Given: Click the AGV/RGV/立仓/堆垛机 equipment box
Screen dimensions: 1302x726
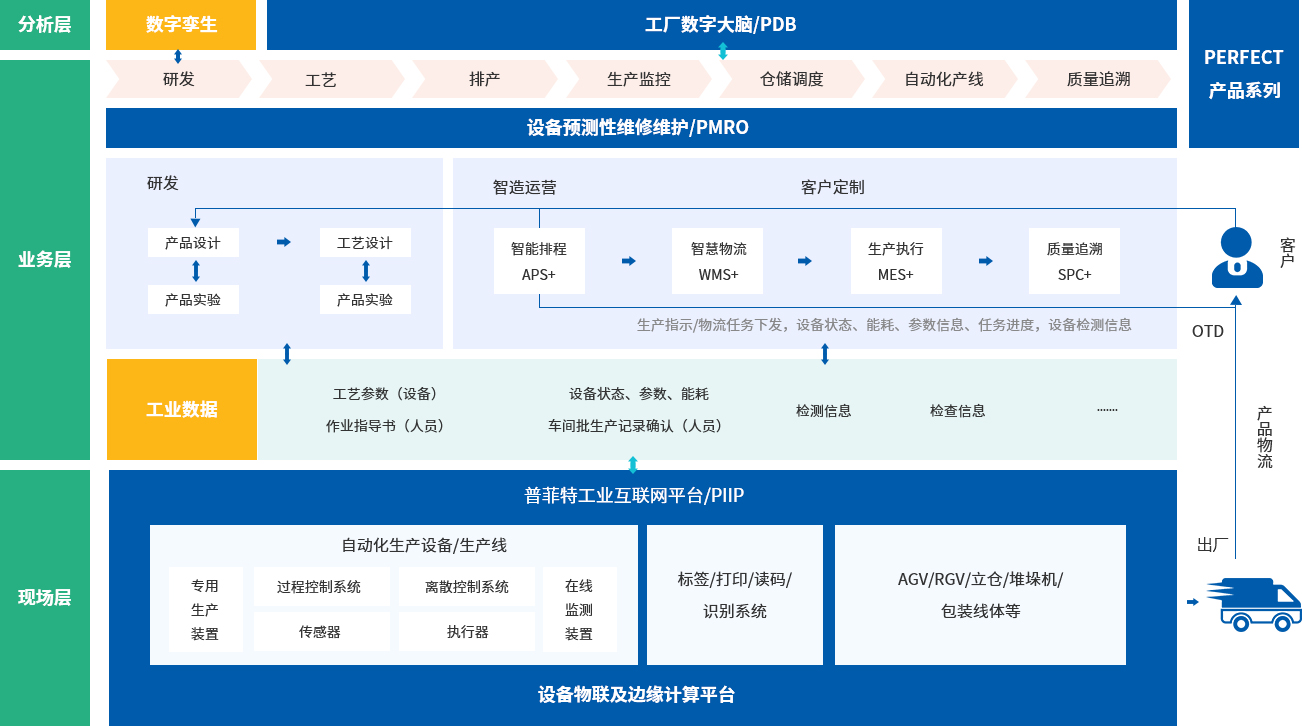Looking at the screenshot, I should pyautogui.click(x=980, y=595).
